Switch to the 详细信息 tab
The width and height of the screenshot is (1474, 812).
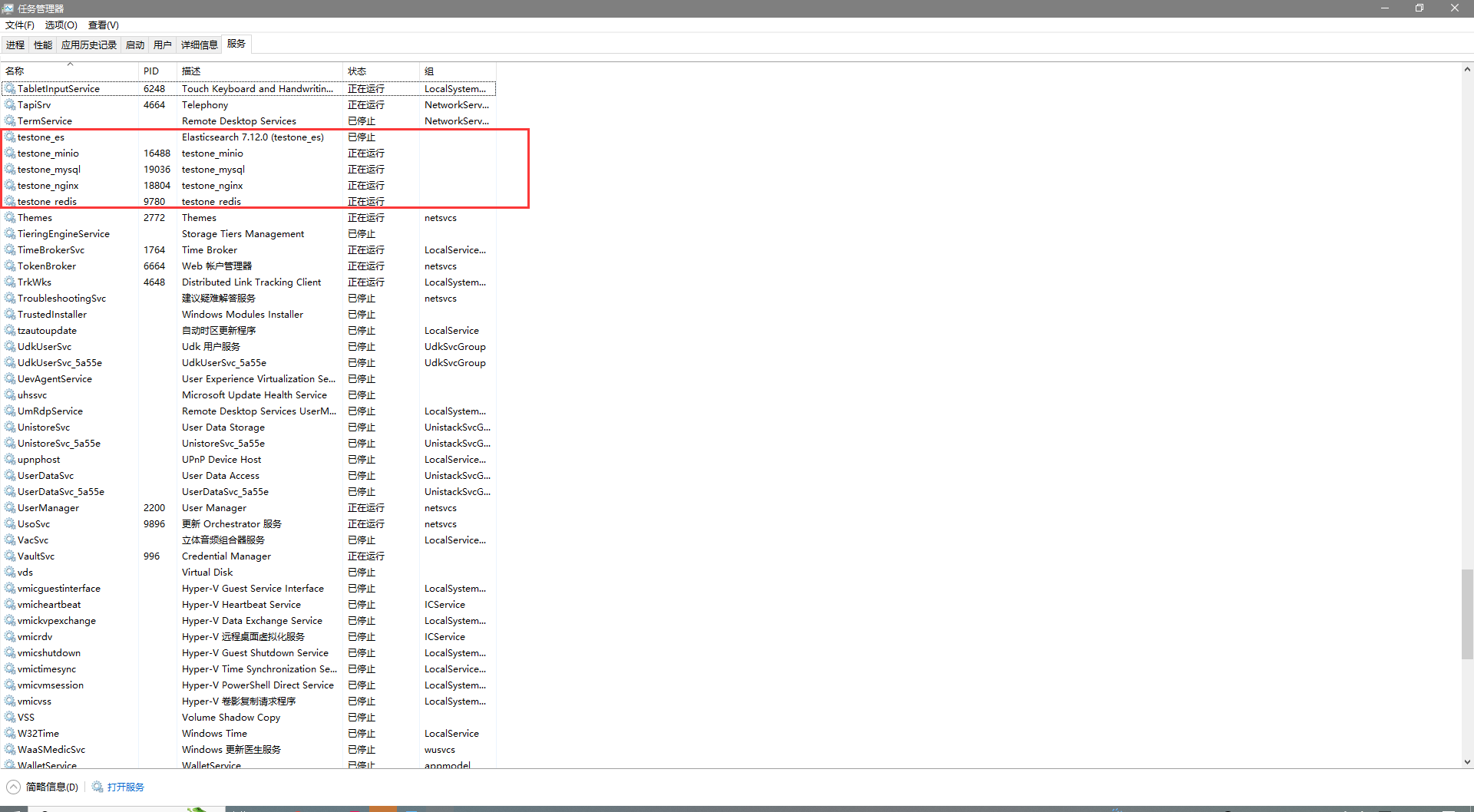[x=199, y=45]
